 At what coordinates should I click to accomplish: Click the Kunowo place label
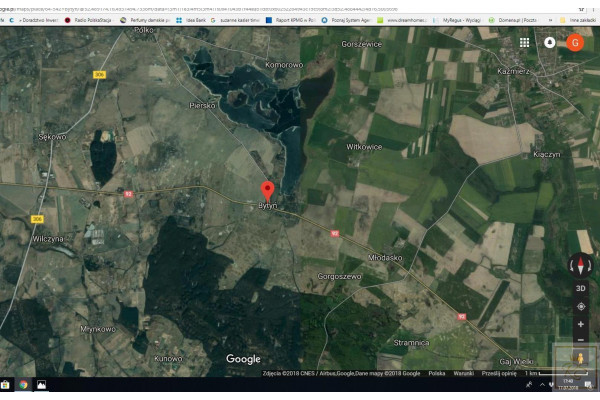click(168, 359)
